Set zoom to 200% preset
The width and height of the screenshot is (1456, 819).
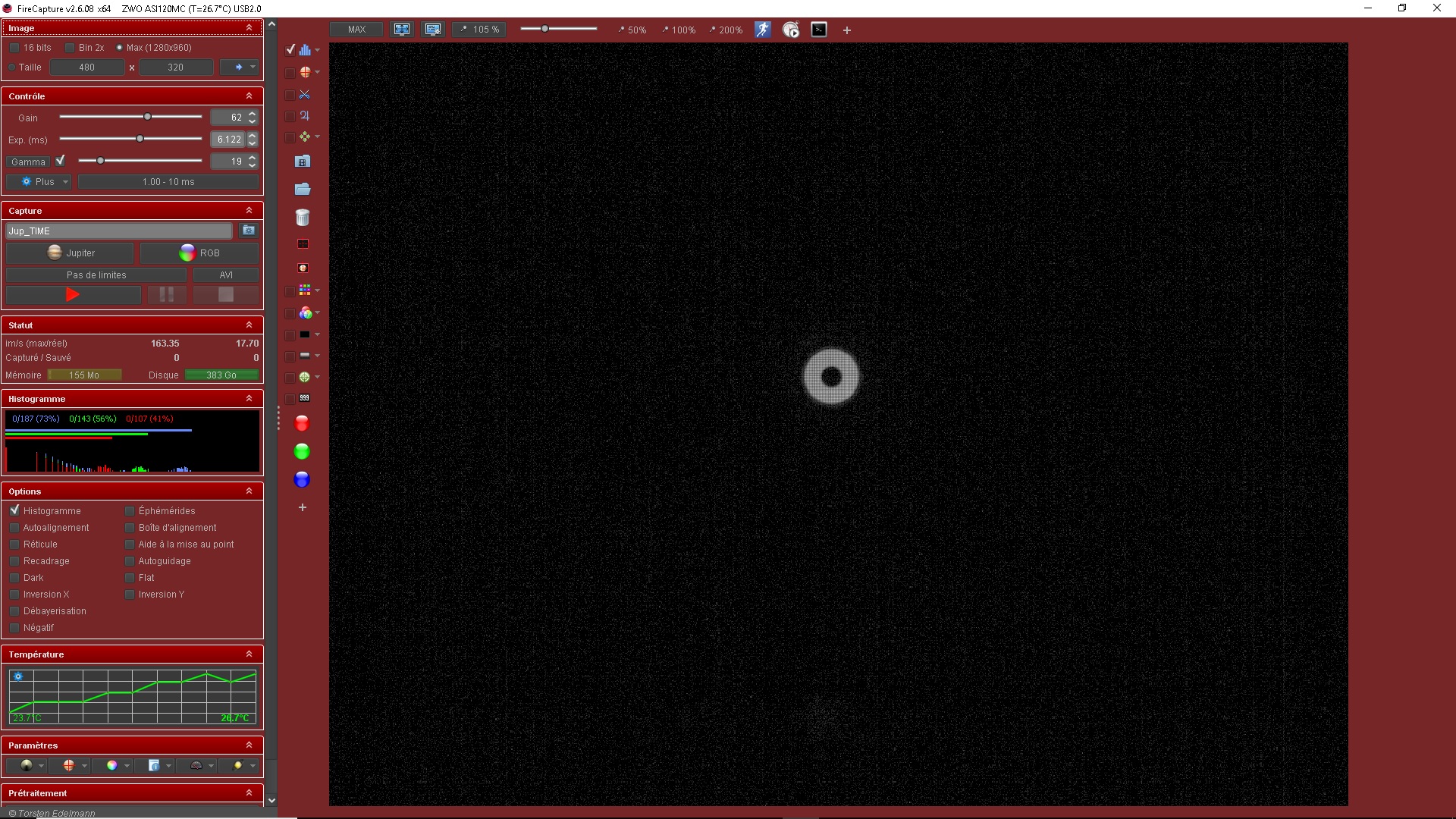pyautogui.click(x=726, y=30)
